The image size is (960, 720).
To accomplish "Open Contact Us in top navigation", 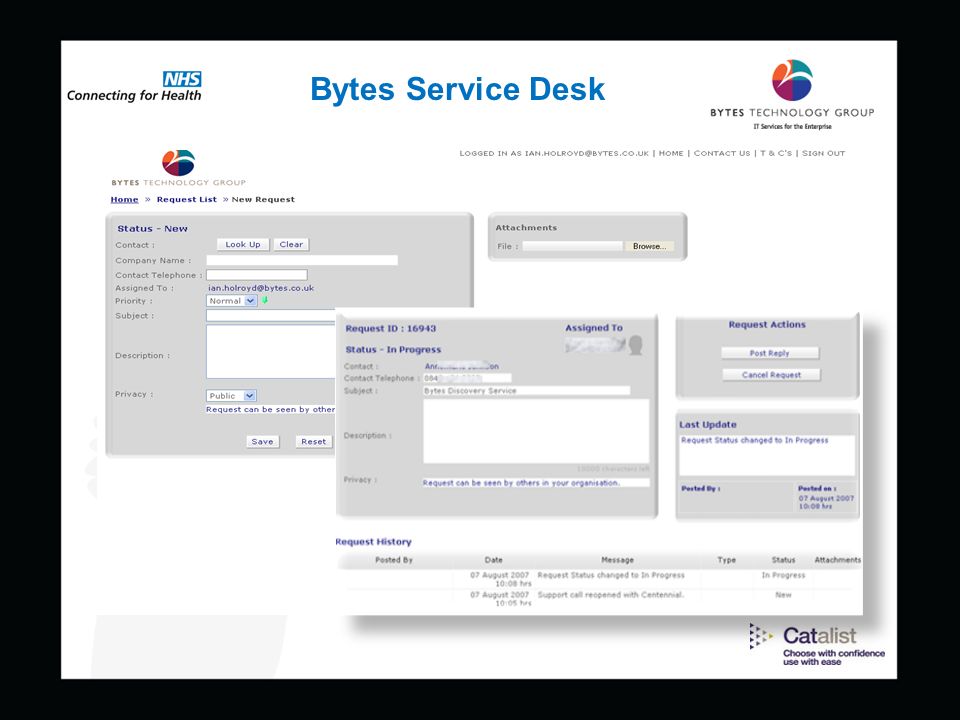I will click(722, 153).
